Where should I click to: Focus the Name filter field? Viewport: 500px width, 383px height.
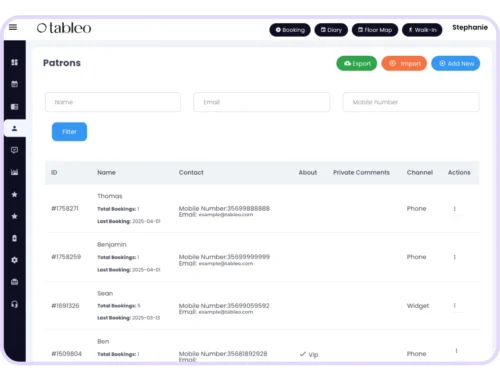[x=113, y=102]
